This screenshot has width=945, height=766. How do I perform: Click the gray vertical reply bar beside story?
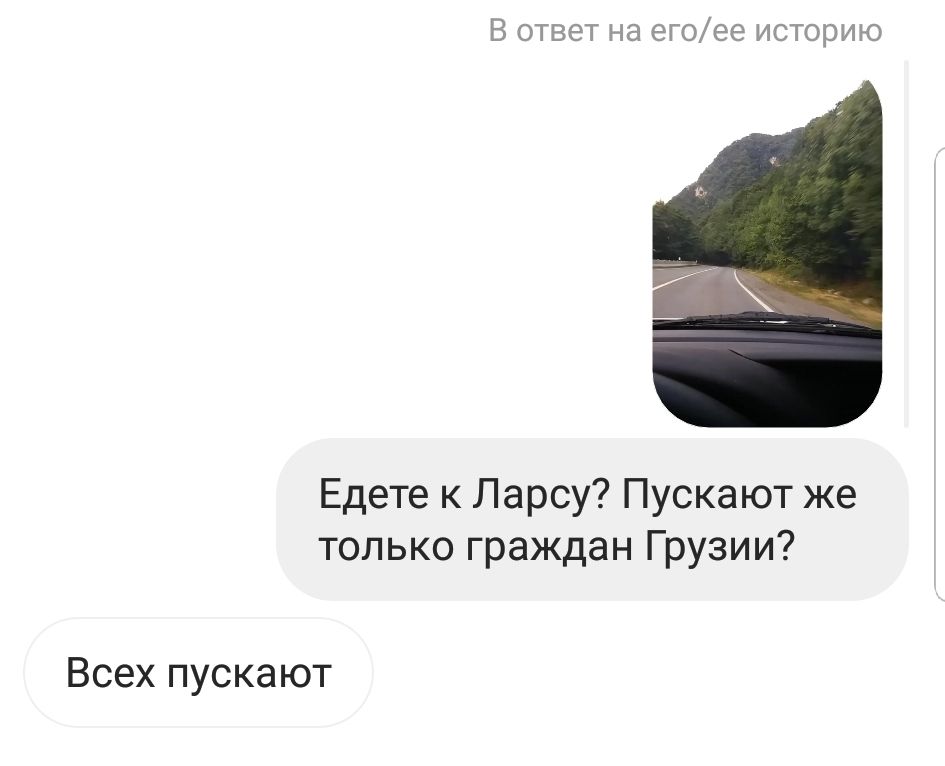[906, 244]
